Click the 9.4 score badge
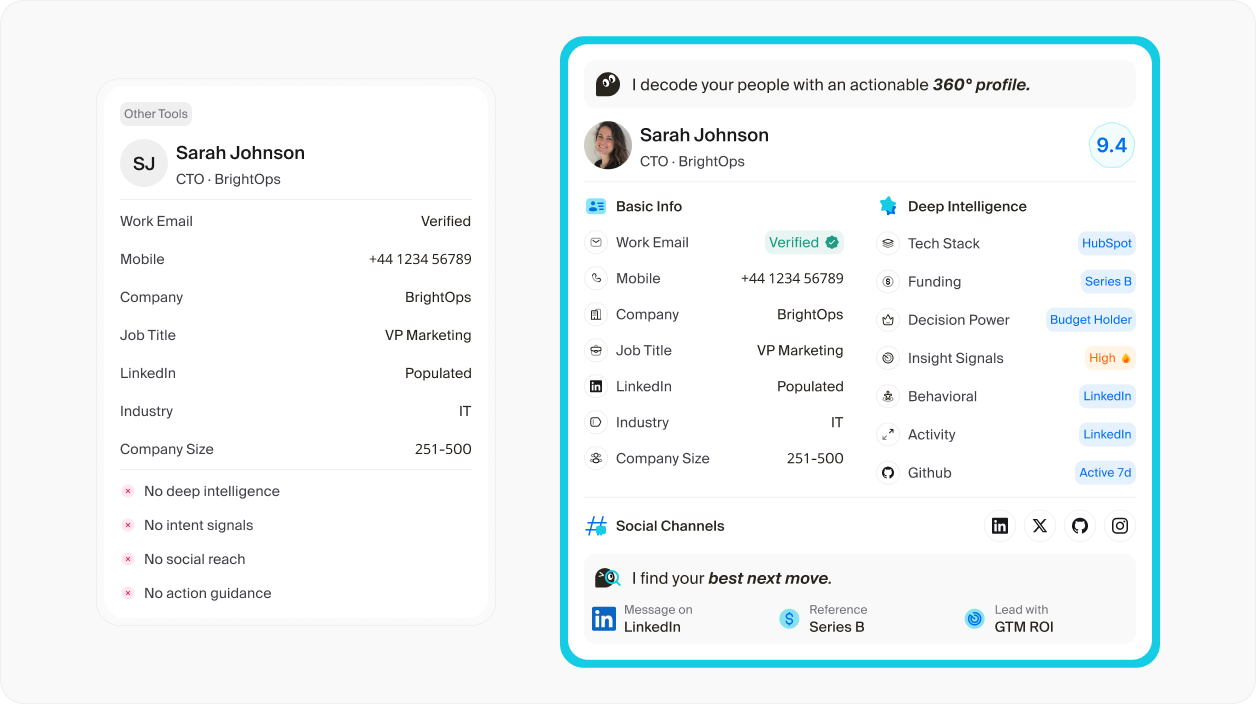This screenshot has height=704, width=1256. coord(1112,146)
